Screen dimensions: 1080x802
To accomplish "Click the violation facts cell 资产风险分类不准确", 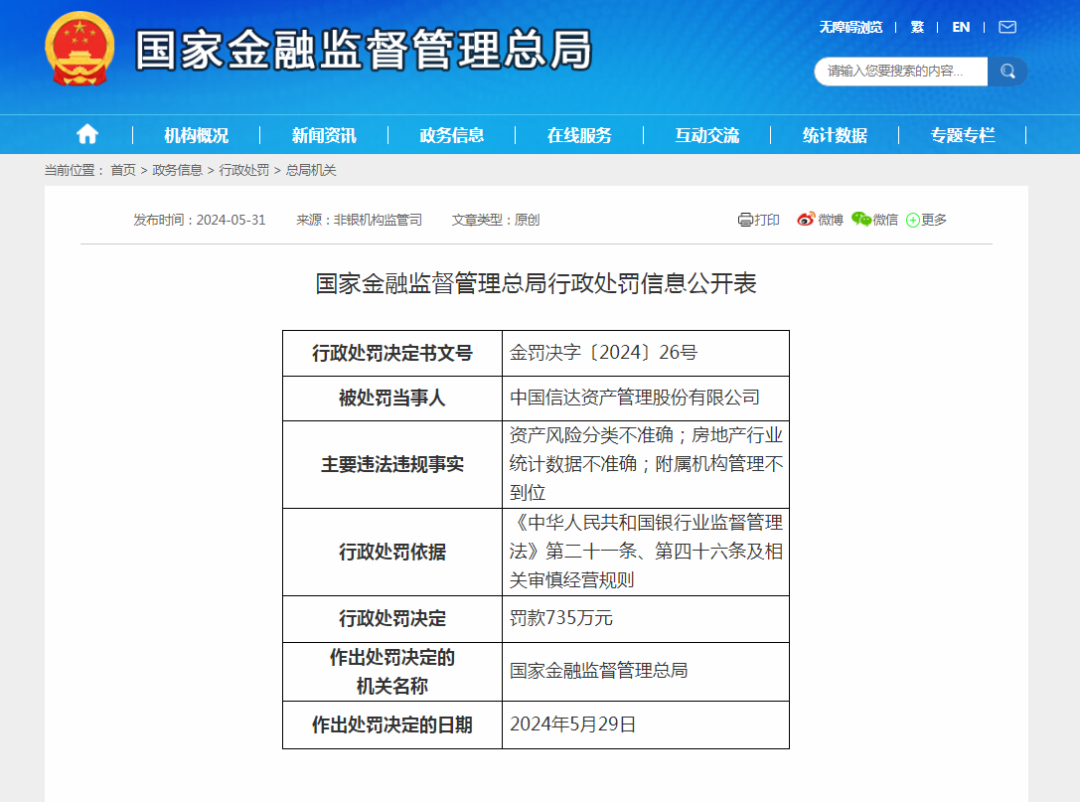I will pyautogui.click(x=645, y=464).
